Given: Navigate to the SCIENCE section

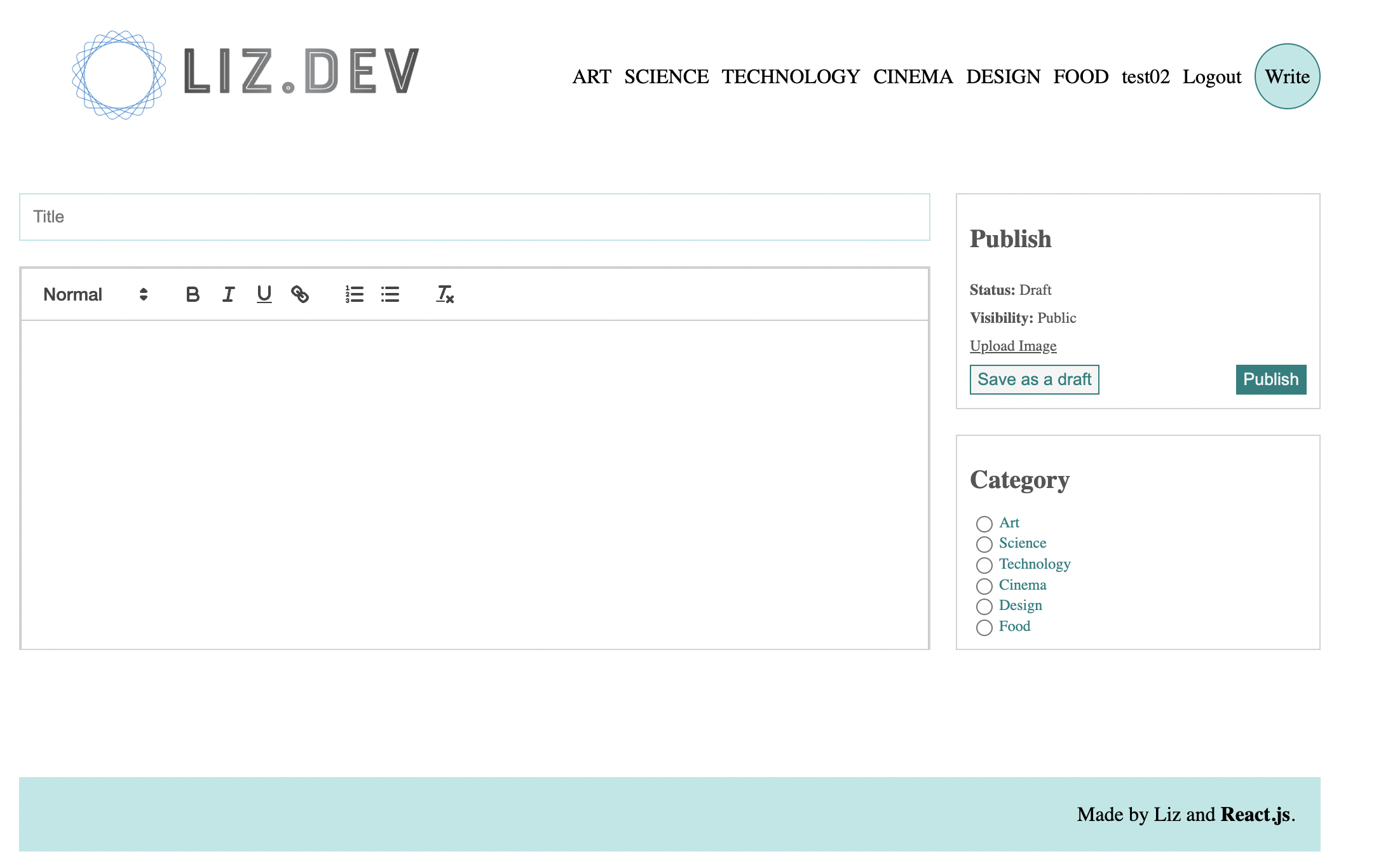Looking at the screenshot, I should pos(666,76).
